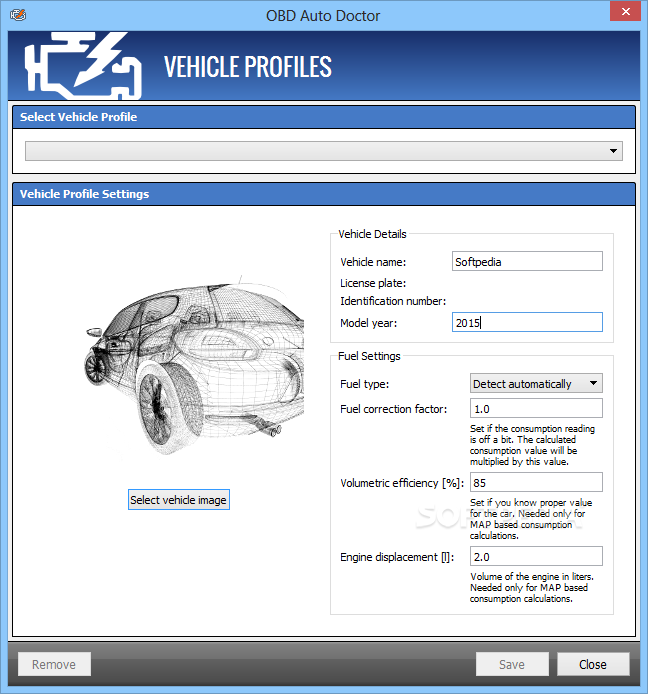The image size is (648, 694).
Task: Click the Save button
Action: pos(512,664)
